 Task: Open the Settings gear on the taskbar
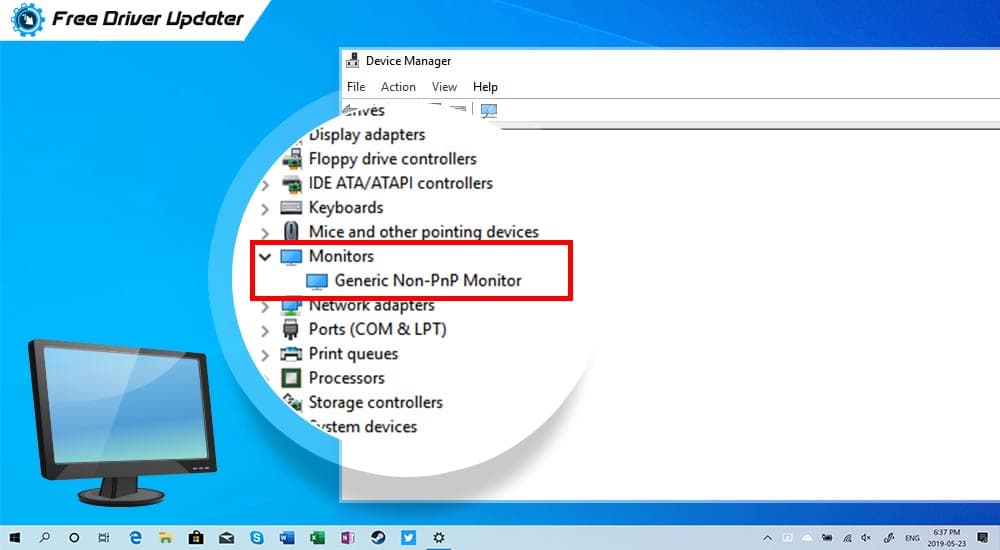[439, 538]
